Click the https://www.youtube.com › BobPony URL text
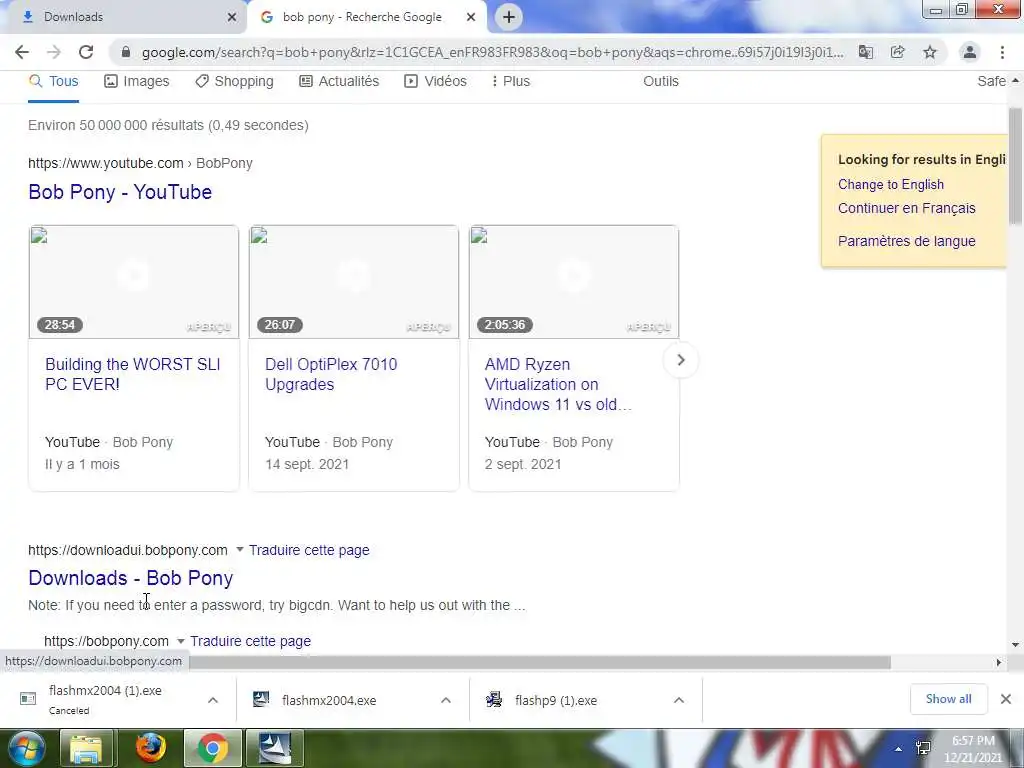This screenshot has height=768, width=1024. point(140,163)
